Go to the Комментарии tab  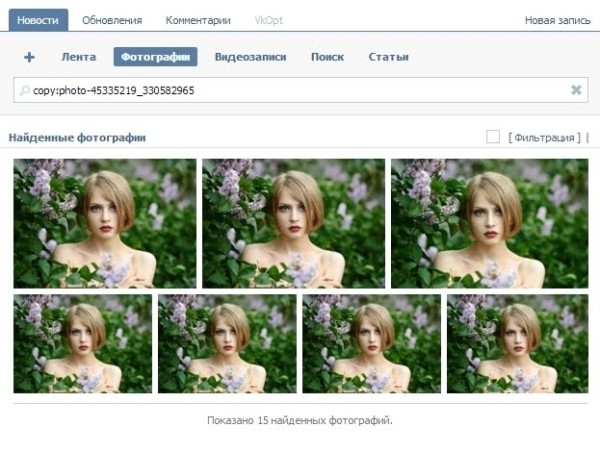pyautogui.click(x=197, y=20)
